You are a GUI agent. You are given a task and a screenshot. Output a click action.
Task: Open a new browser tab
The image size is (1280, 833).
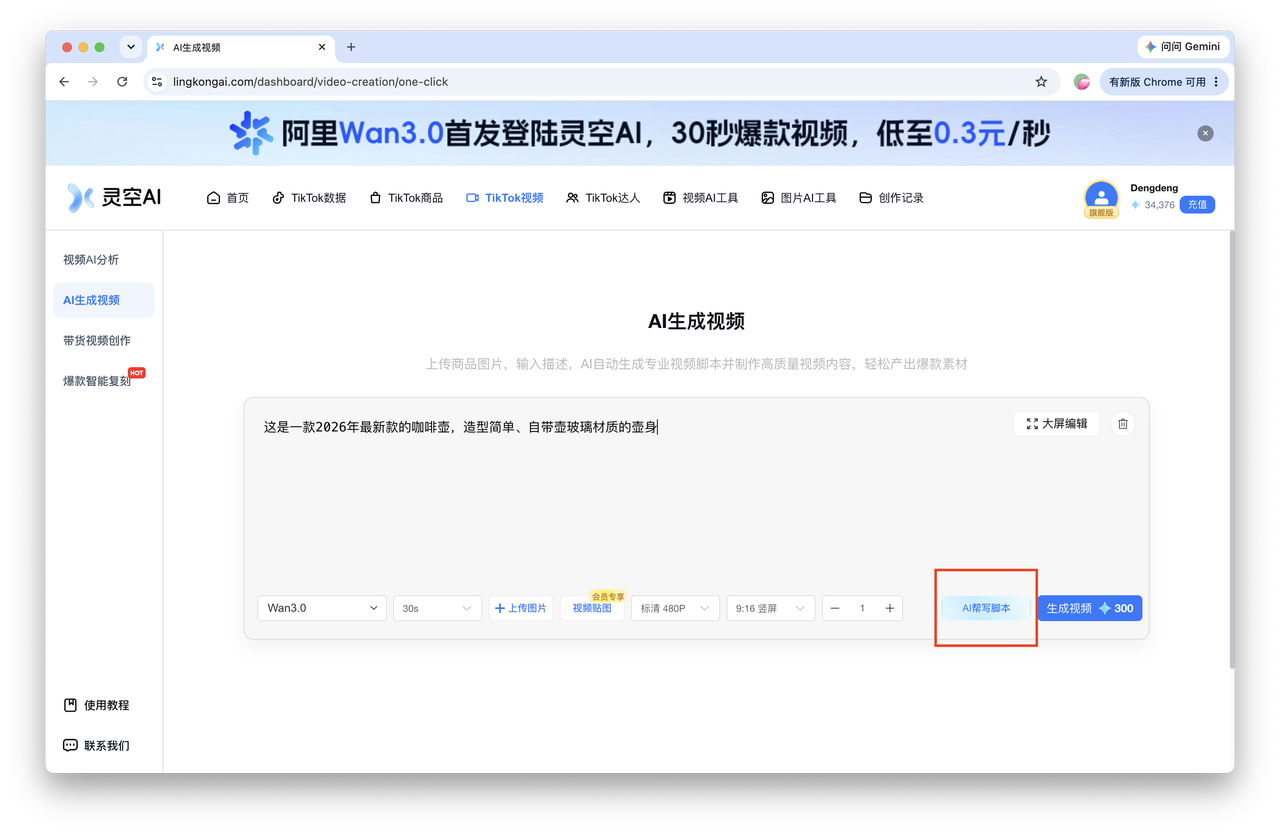(x=351, y=47)
